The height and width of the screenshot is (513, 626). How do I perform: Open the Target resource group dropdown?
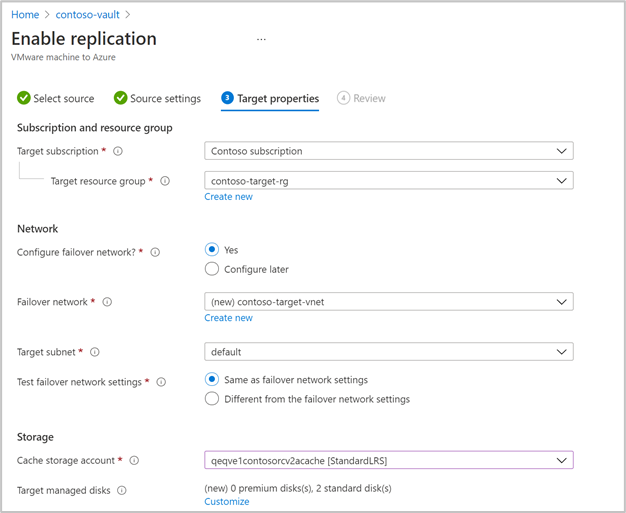click(389, 181)
